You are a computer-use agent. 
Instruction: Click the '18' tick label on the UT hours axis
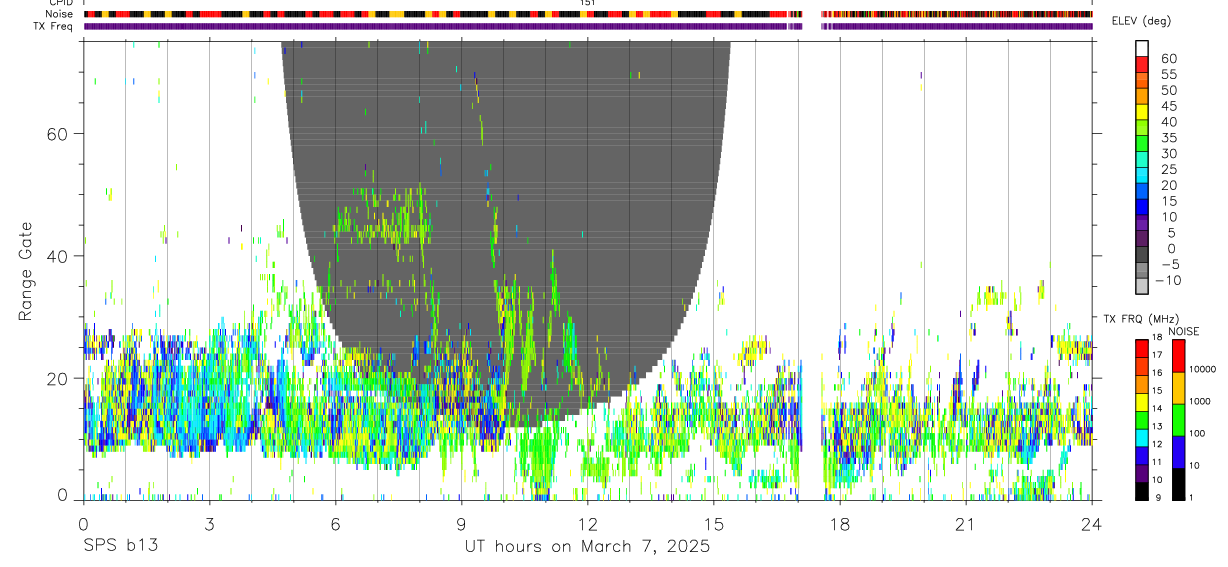click(x=839, y=523)
